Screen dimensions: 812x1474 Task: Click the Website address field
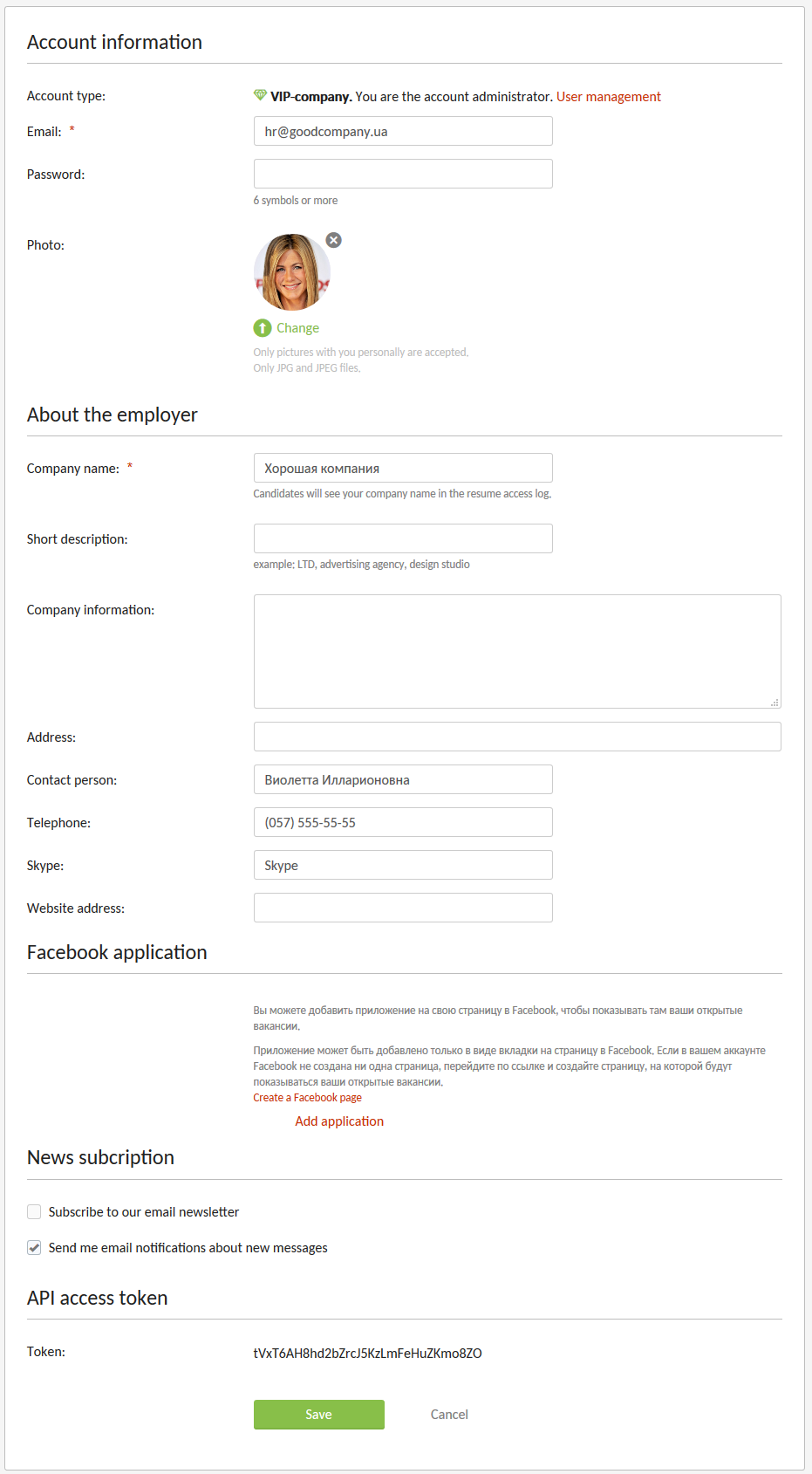coord(403,908)
